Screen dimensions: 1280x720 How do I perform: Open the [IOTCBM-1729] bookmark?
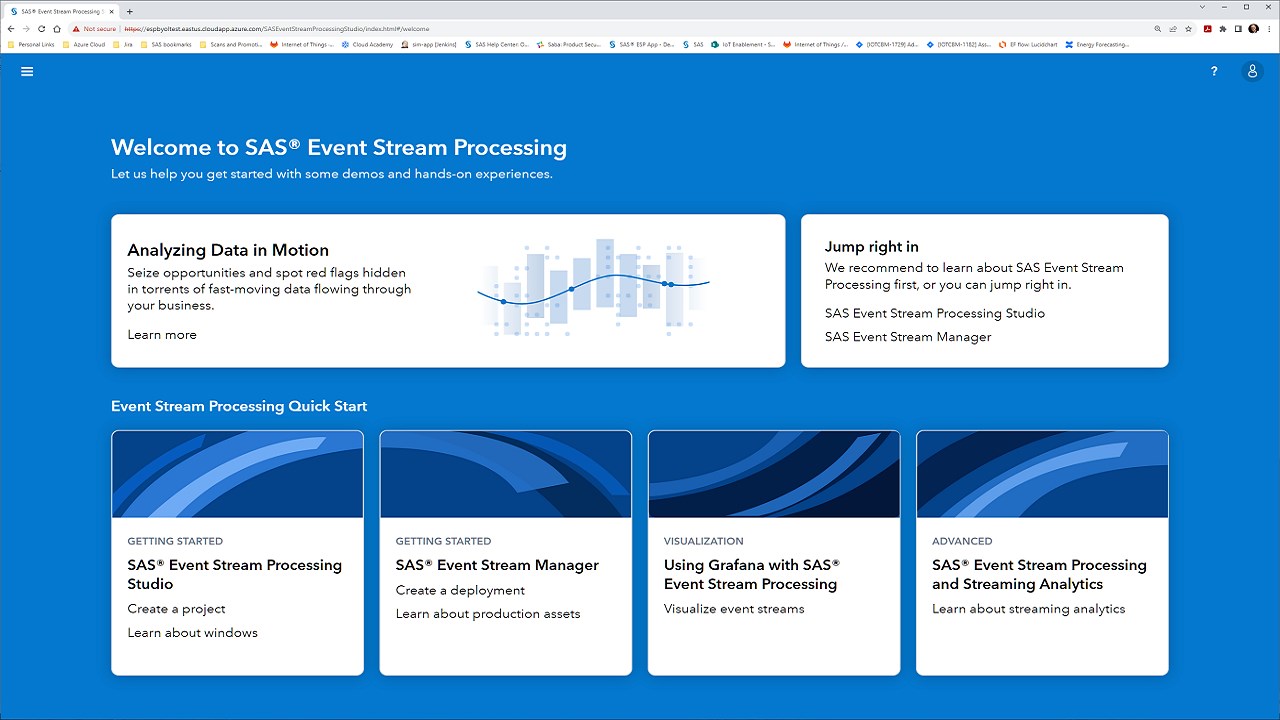(x=888, y=45)
